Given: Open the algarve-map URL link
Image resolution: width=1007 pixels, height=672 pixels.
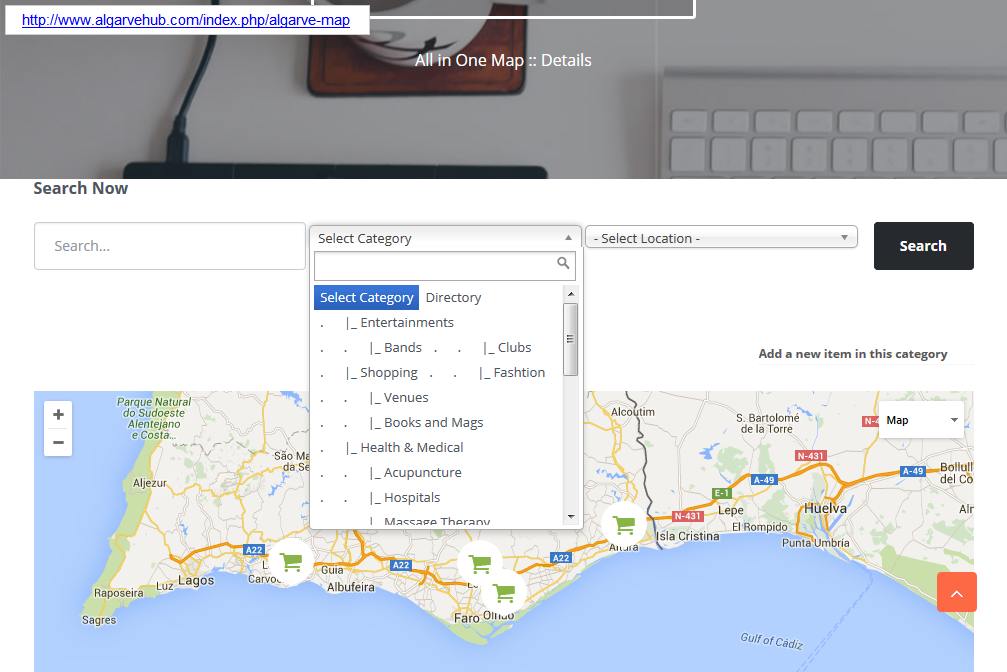Looking at the screenshot, I should click(185, 20).
